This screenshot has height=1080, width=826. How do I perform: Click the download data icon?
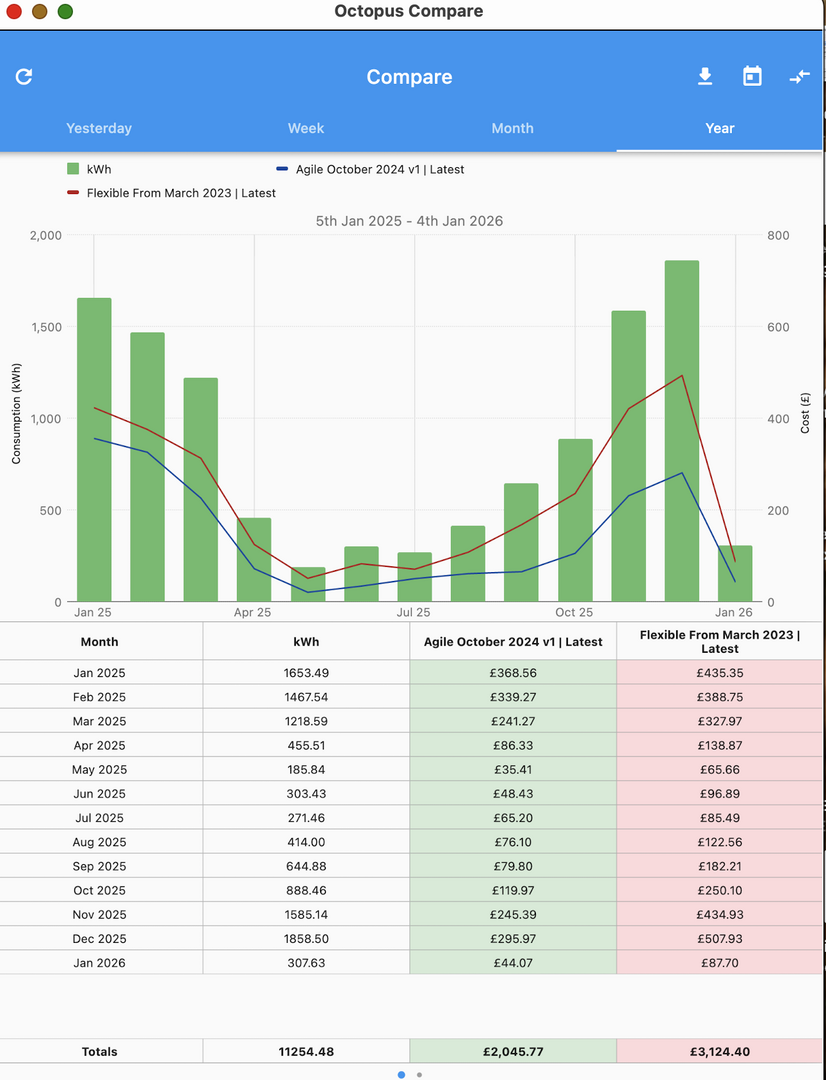click(x=705, y=77)
